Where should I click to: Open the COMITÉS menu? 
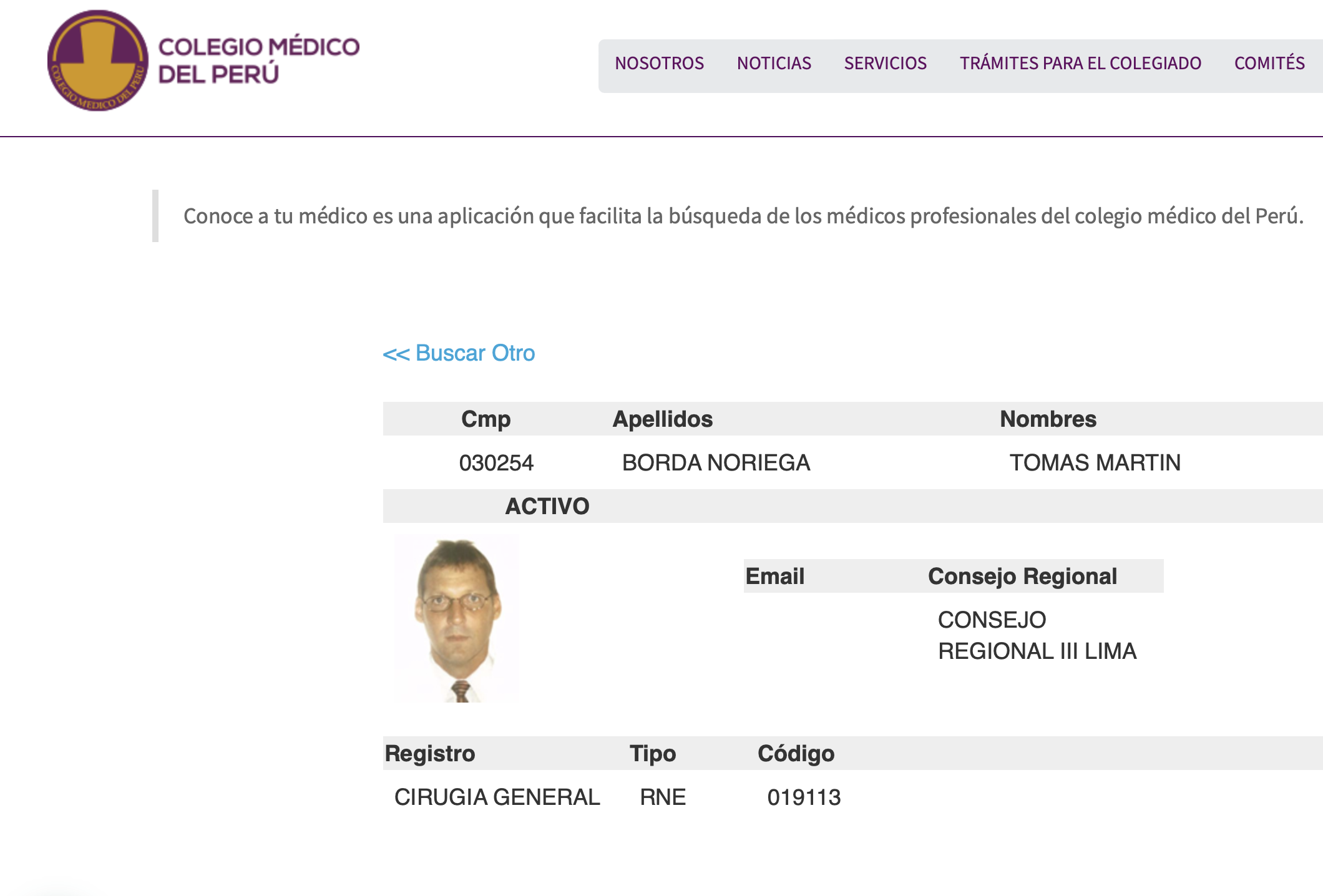[x=1269, y=63]
